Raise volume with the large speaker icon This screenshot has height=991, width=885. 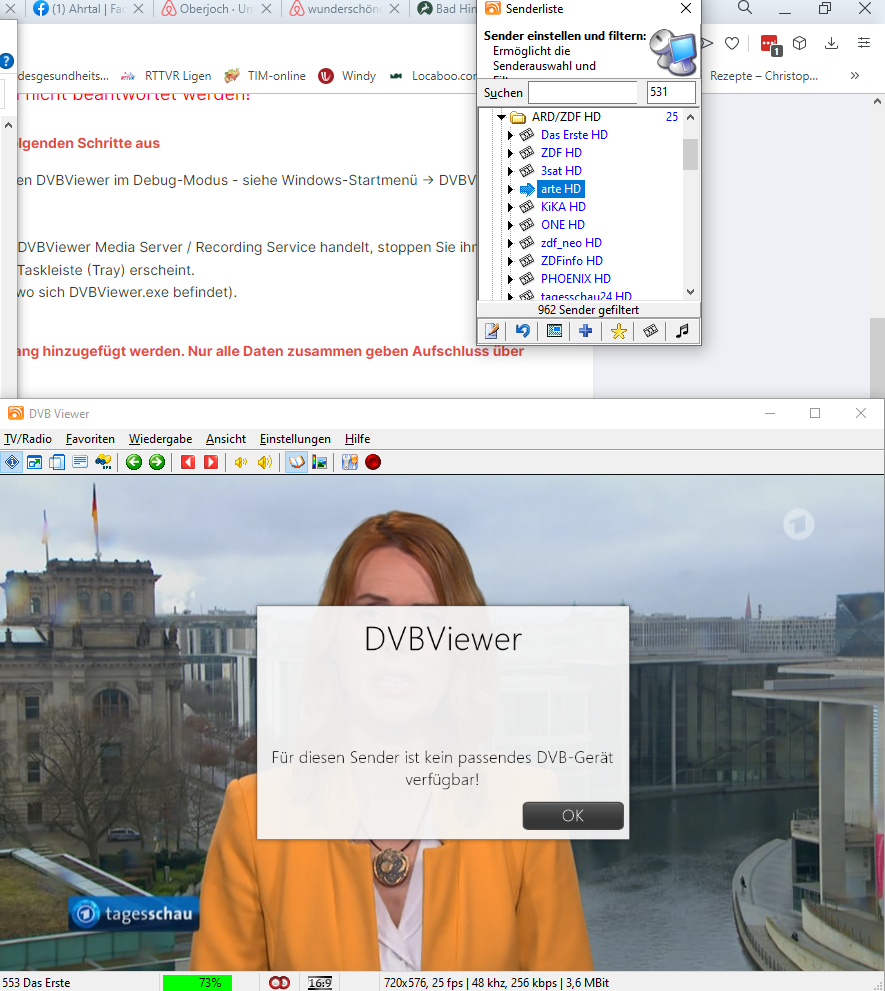[265, 463]
